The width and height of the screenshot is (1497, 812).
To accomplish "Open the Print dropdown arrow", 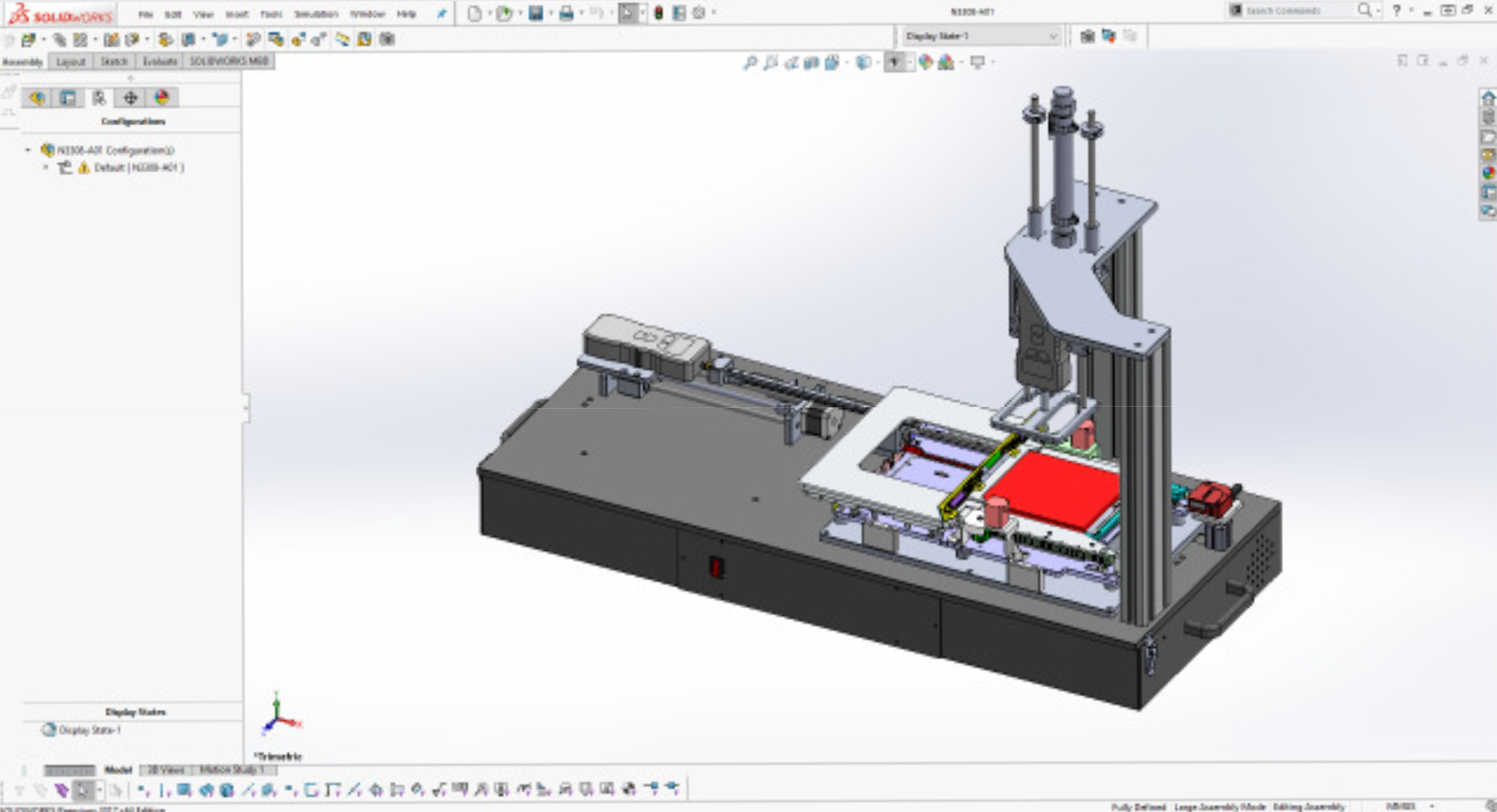I will (581, 13).
